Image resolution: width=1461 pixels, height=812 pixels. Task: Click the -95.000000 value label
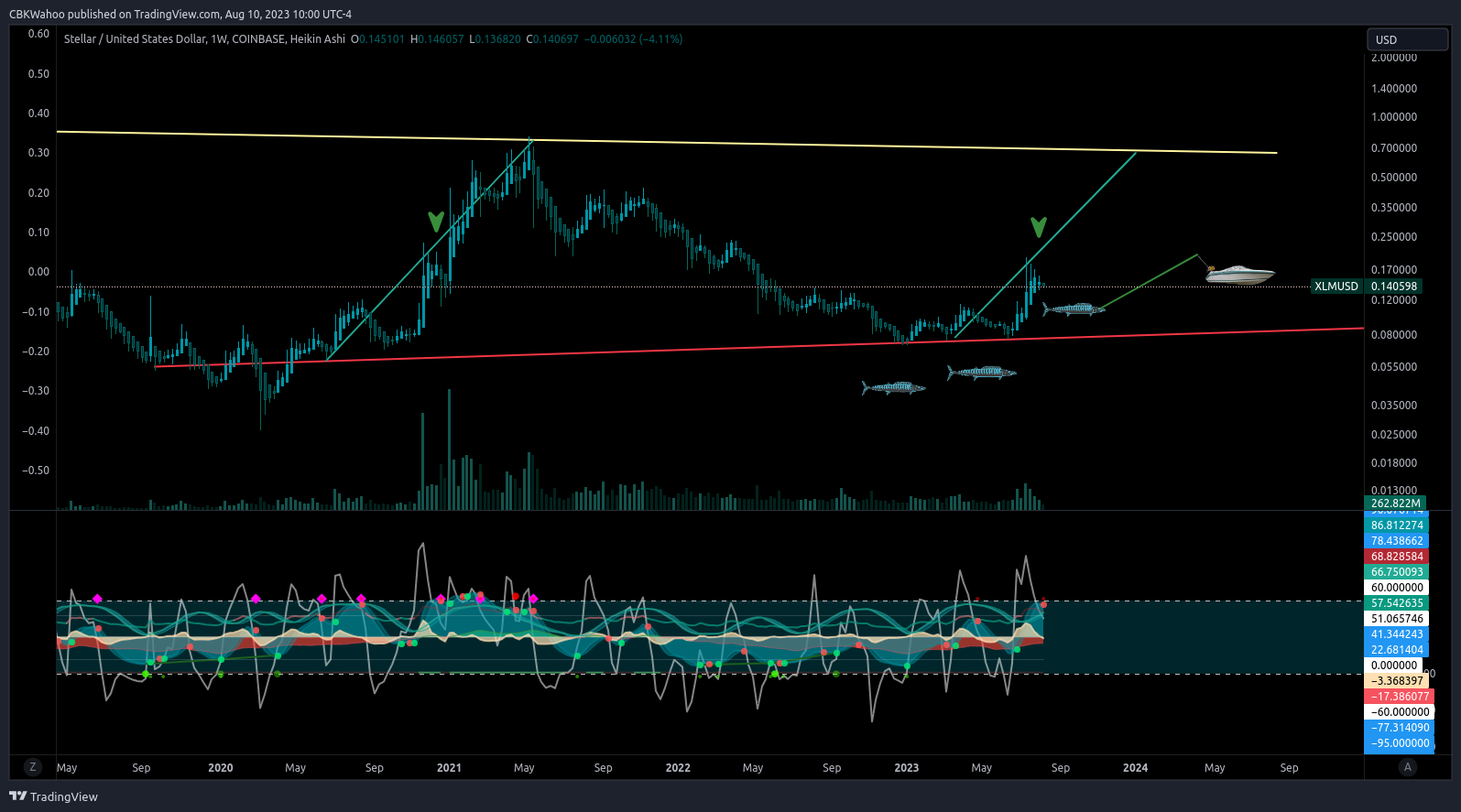1400,743
